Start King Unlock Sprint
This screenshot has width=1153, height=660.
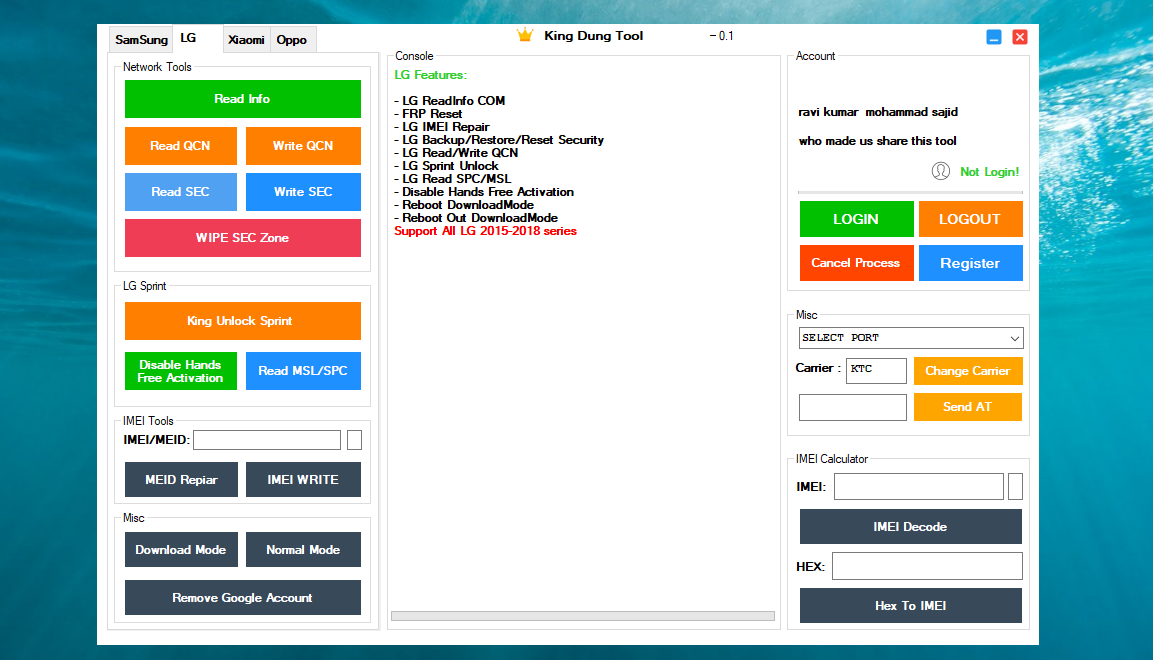pos(243,320)
